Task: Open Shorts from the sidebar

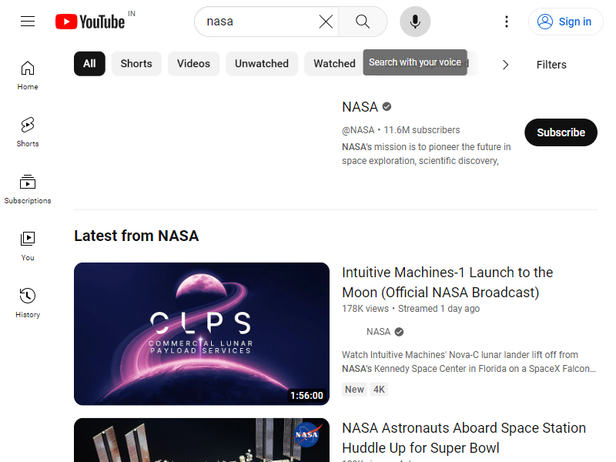Action: 28,132
